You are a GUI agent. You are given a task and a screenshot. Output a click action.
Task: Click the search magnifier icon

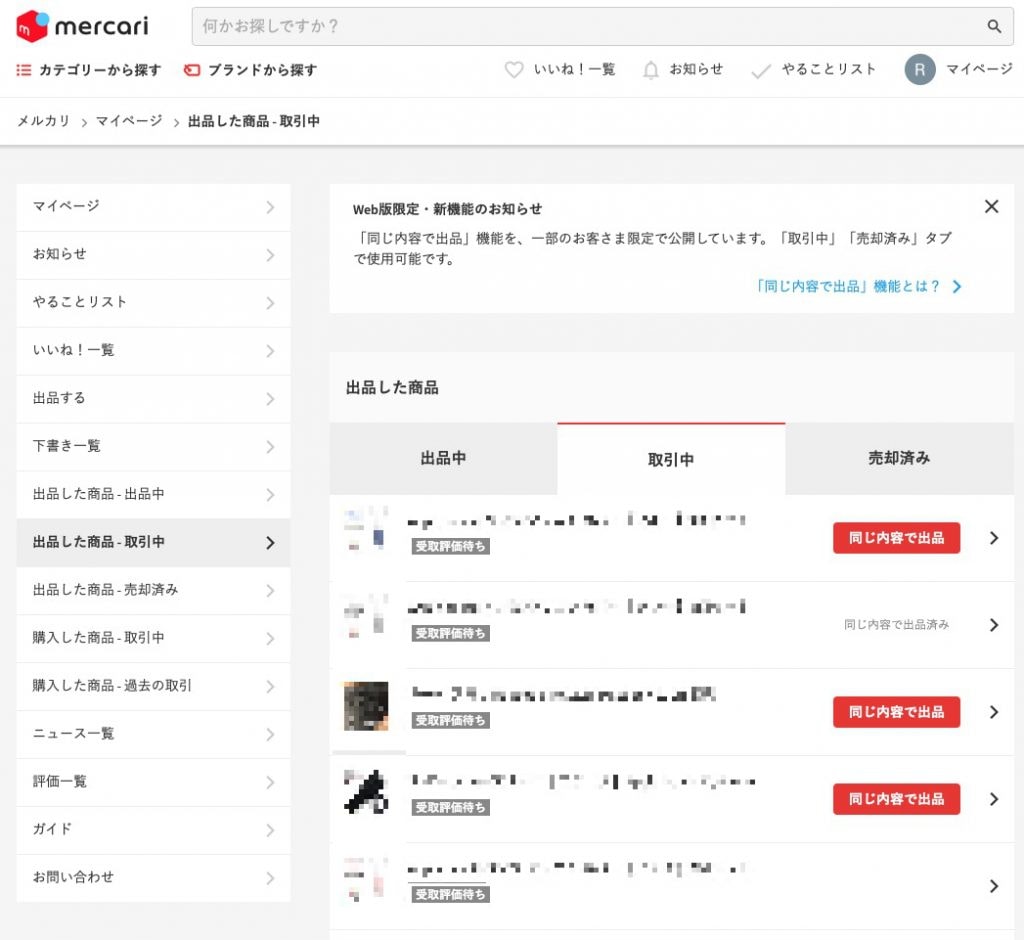pyautogui.click(x=993, y=27)
